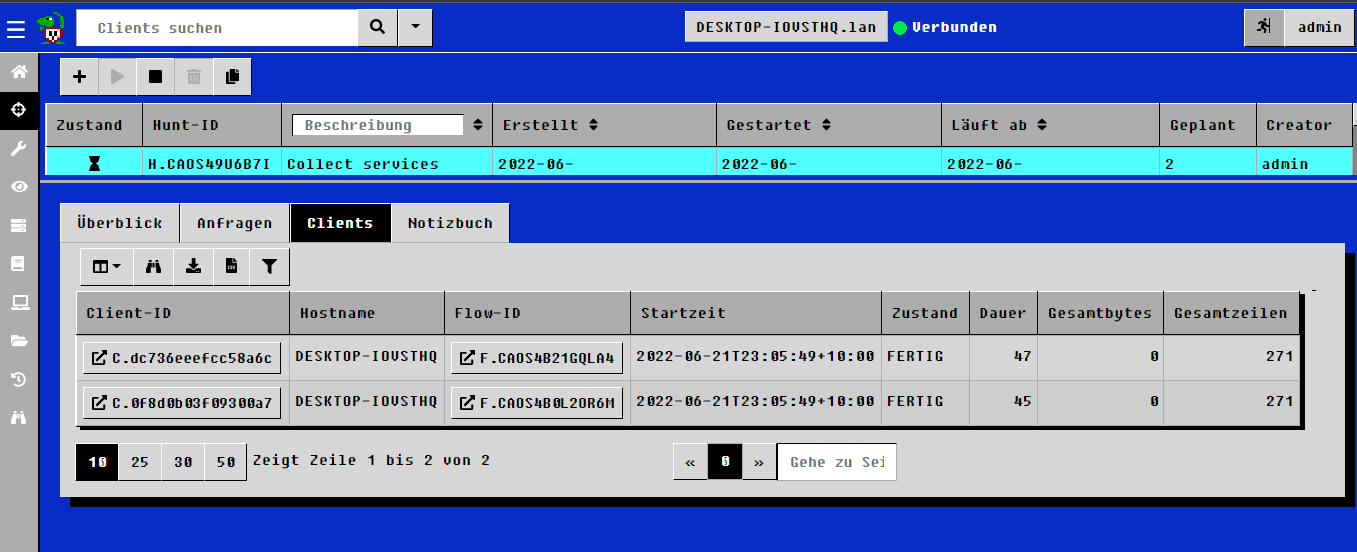Download the clients table data
The image size is (1357, 552).
193,267
